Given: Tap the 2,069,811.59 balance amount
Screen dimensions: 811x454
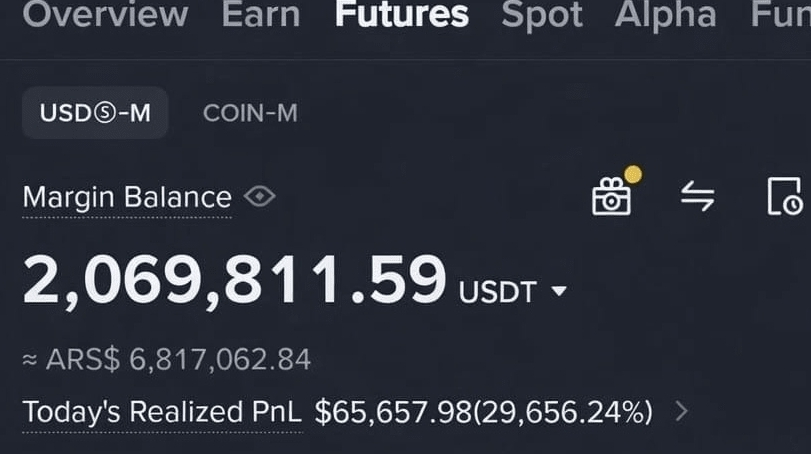Looking at the screenshot, I should (234, 280).
